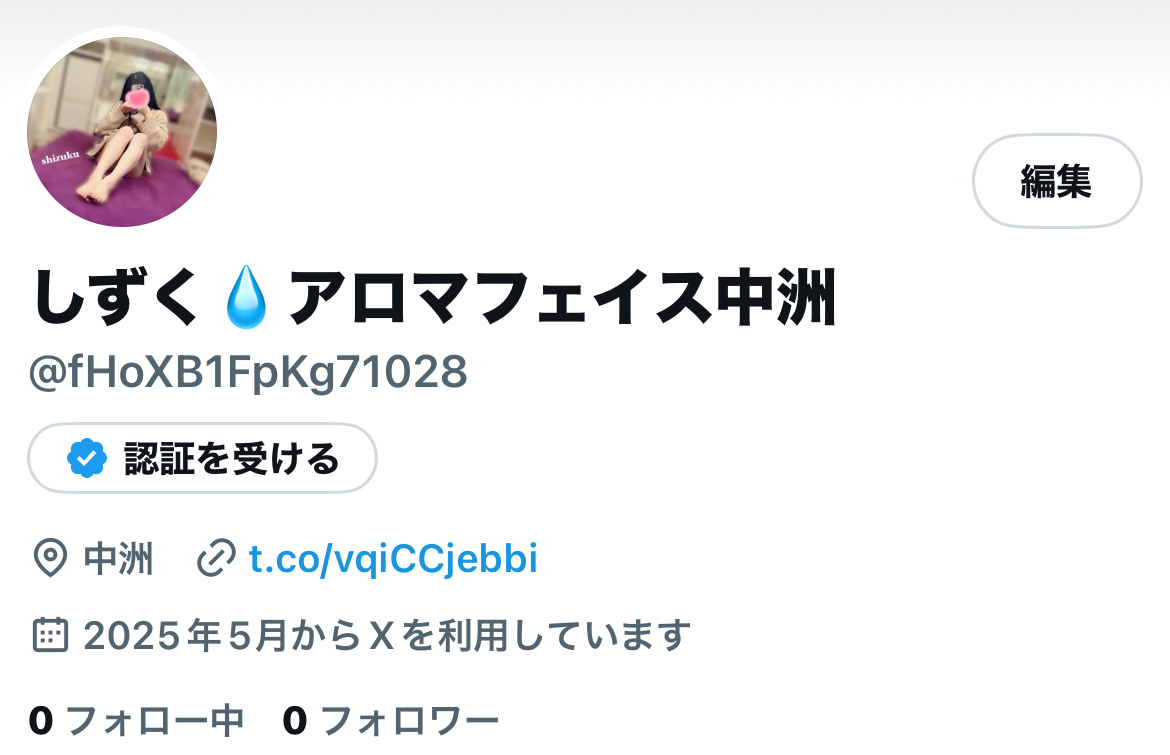Click the calendar join-date icon

(x=51, y=635)
